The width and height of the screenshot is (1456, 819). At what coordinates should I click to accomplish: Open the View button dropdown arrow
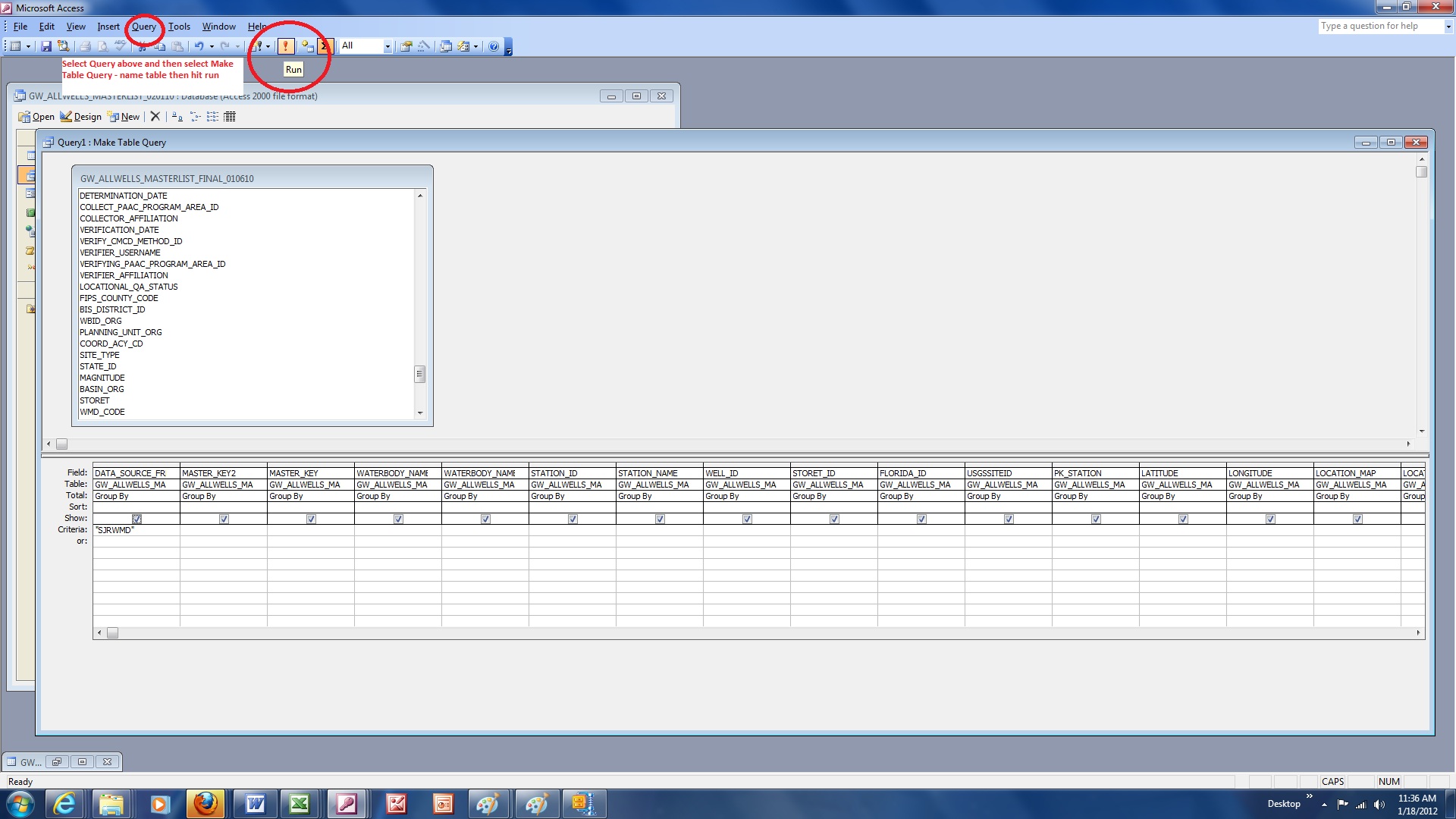[28, 46]
